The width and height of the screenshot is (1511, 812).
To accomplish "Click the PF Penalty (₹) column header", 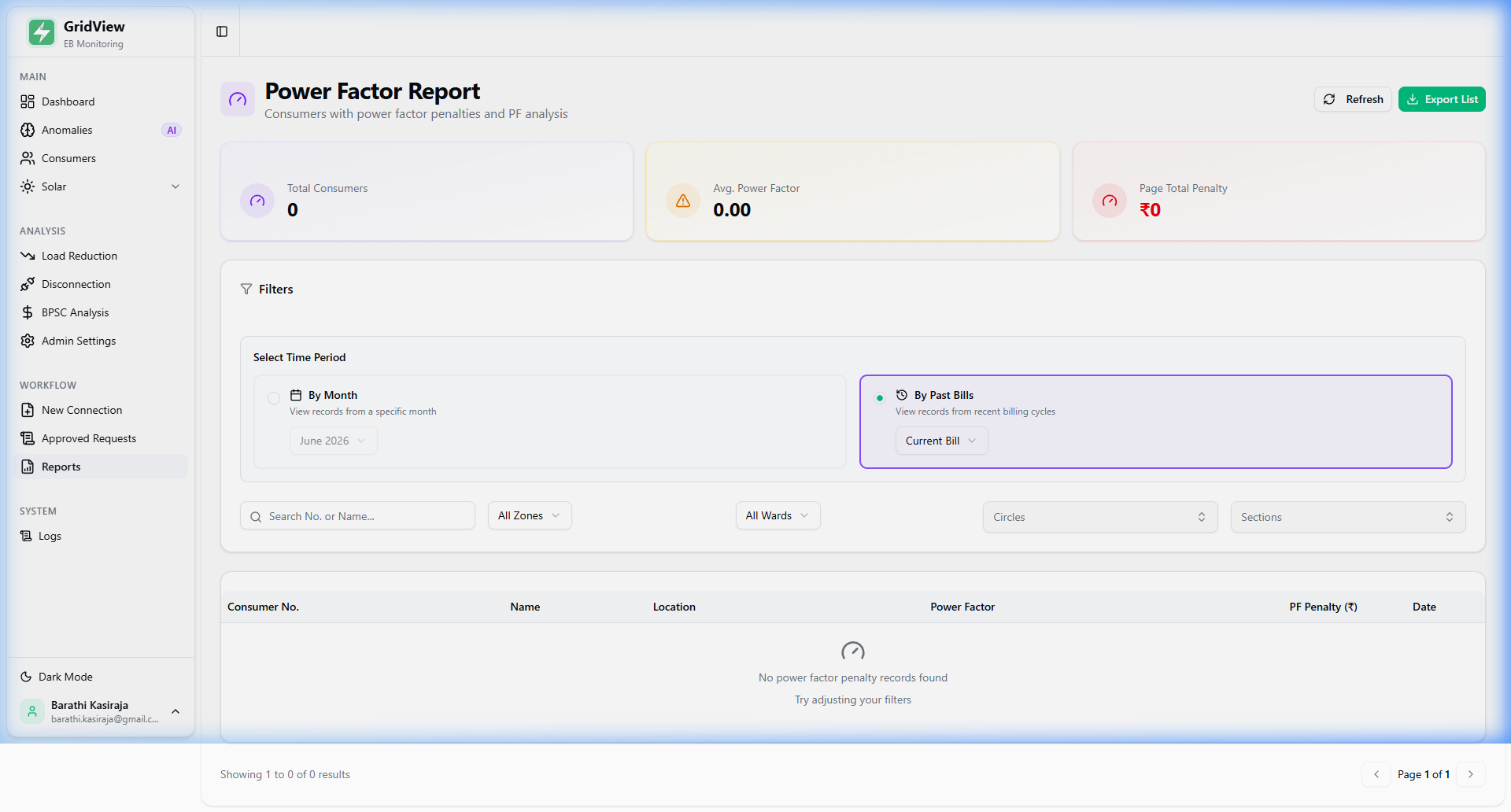I will tap(1323, 607).
